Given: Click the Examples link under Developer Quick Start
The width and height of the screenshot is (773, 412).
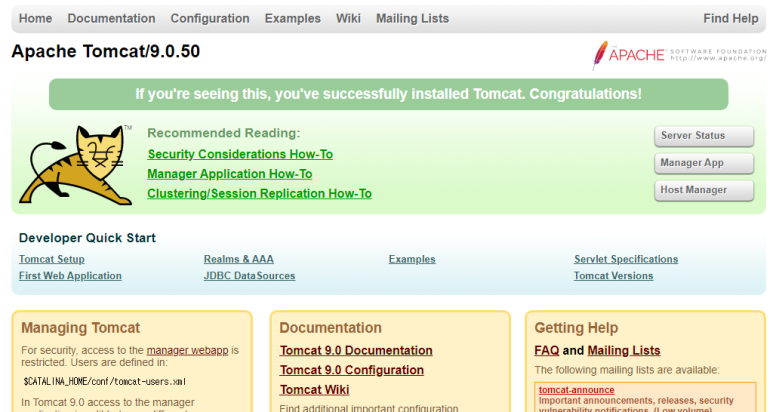Looking at the screenshot, I should pyautogui.click(x=412, y=259).
